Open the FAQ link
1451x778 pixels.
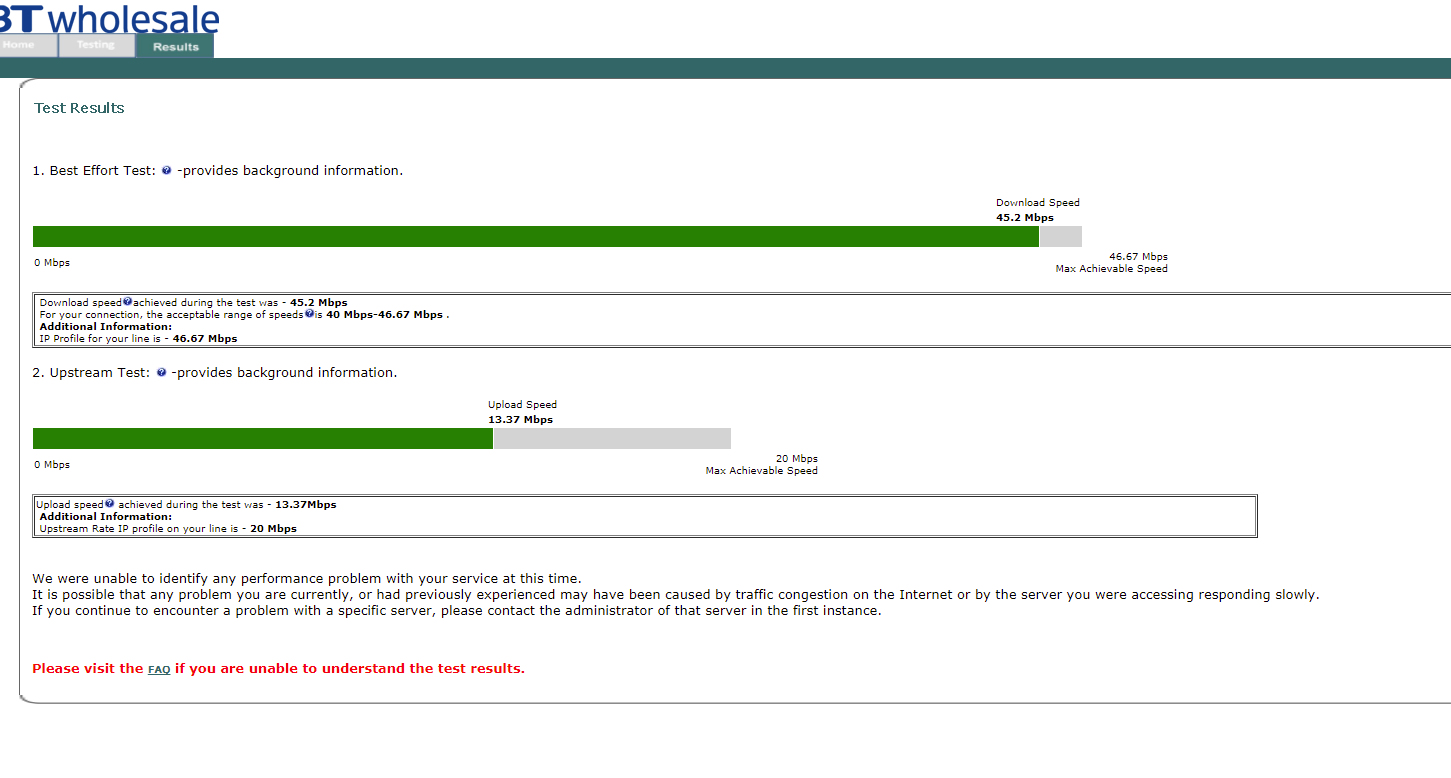[x=159, y=670]
